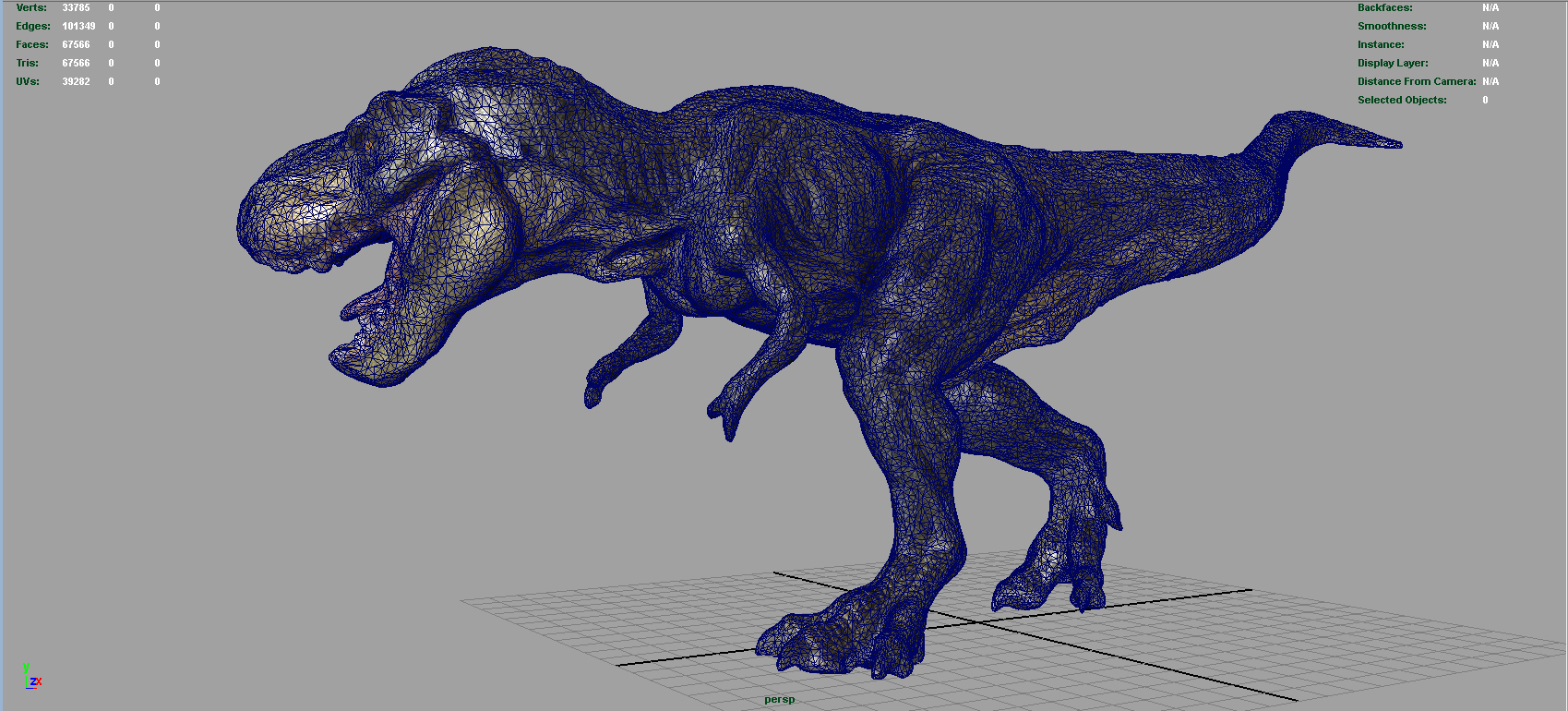Click the Instance: label
The image size is (1568, 711).
tap(1381, 44)
